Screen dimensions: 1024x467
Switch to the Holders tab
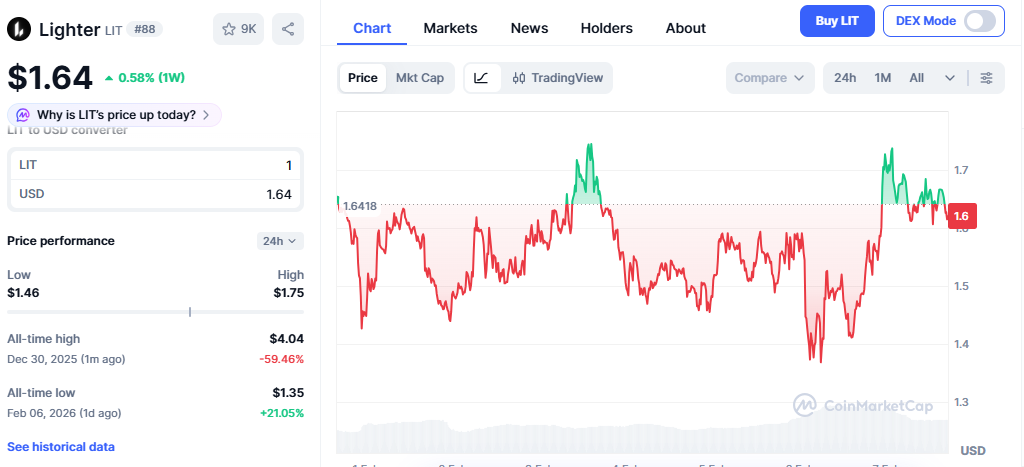(x=606, y=28)
